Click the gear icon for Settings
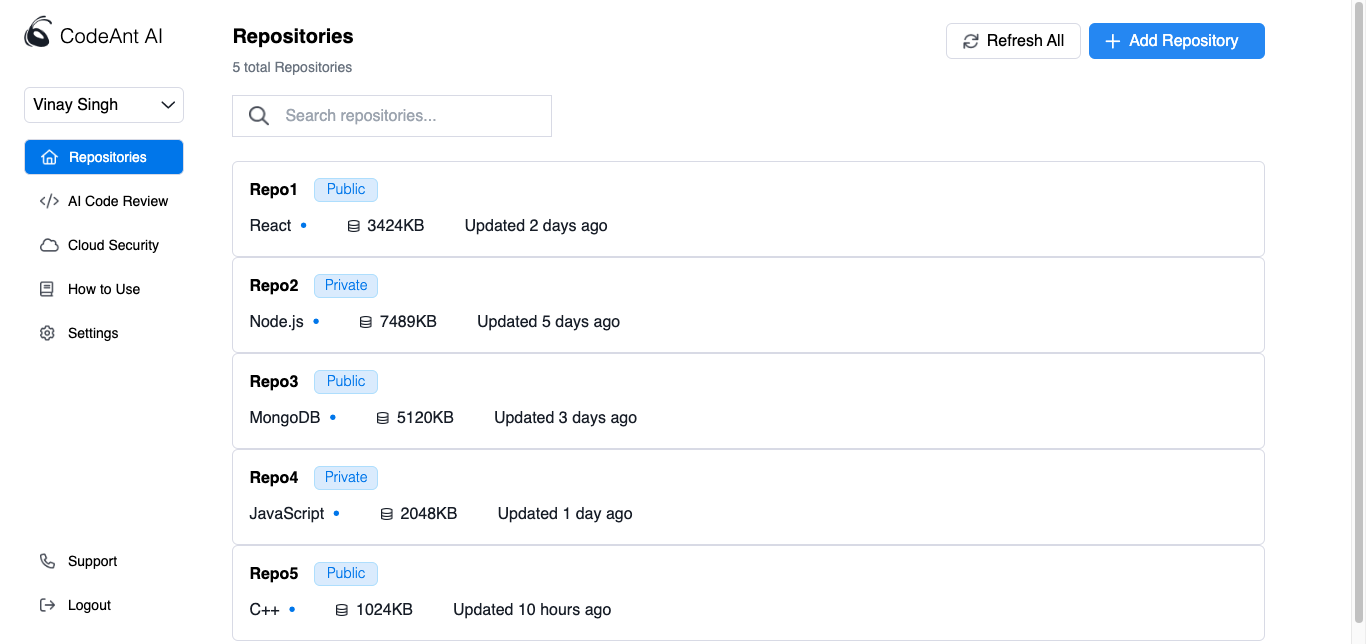The image size is (1366, 644). coord(47,333)
